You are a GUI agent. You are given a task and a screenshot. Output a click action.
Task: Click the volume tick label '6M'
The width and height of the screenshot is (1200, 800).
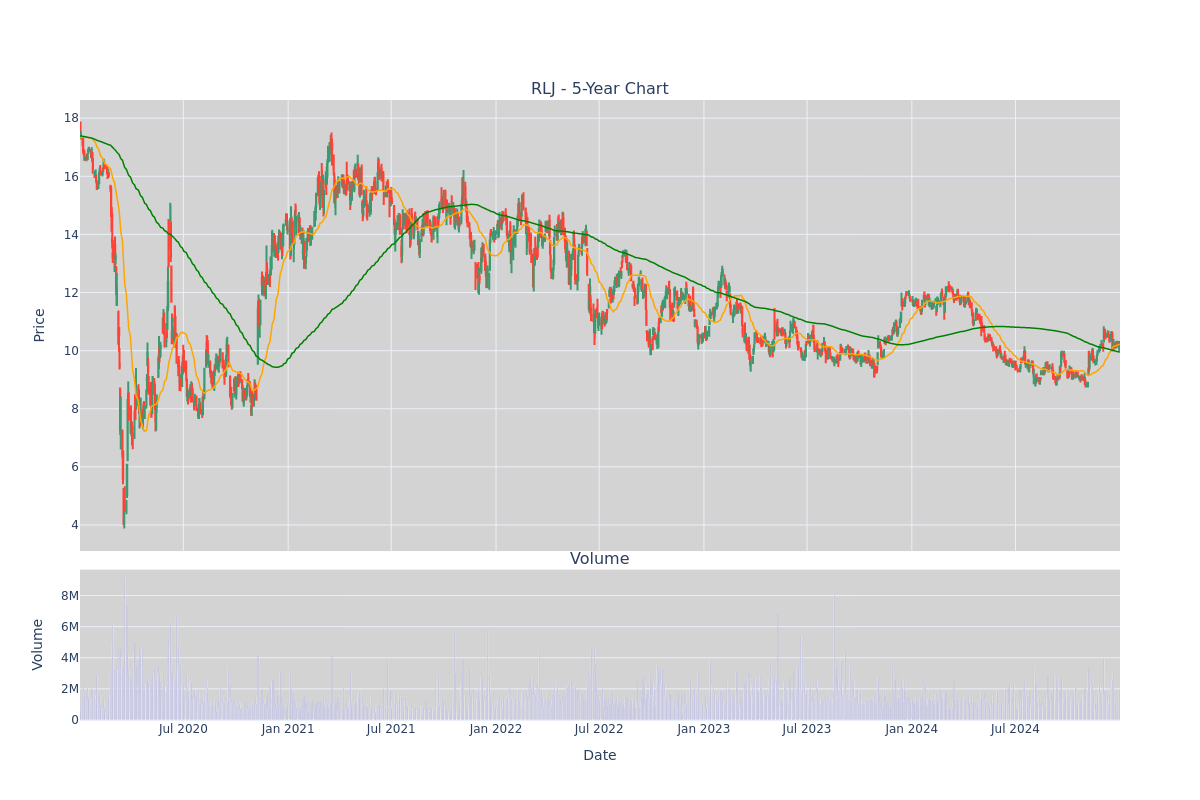70,627
